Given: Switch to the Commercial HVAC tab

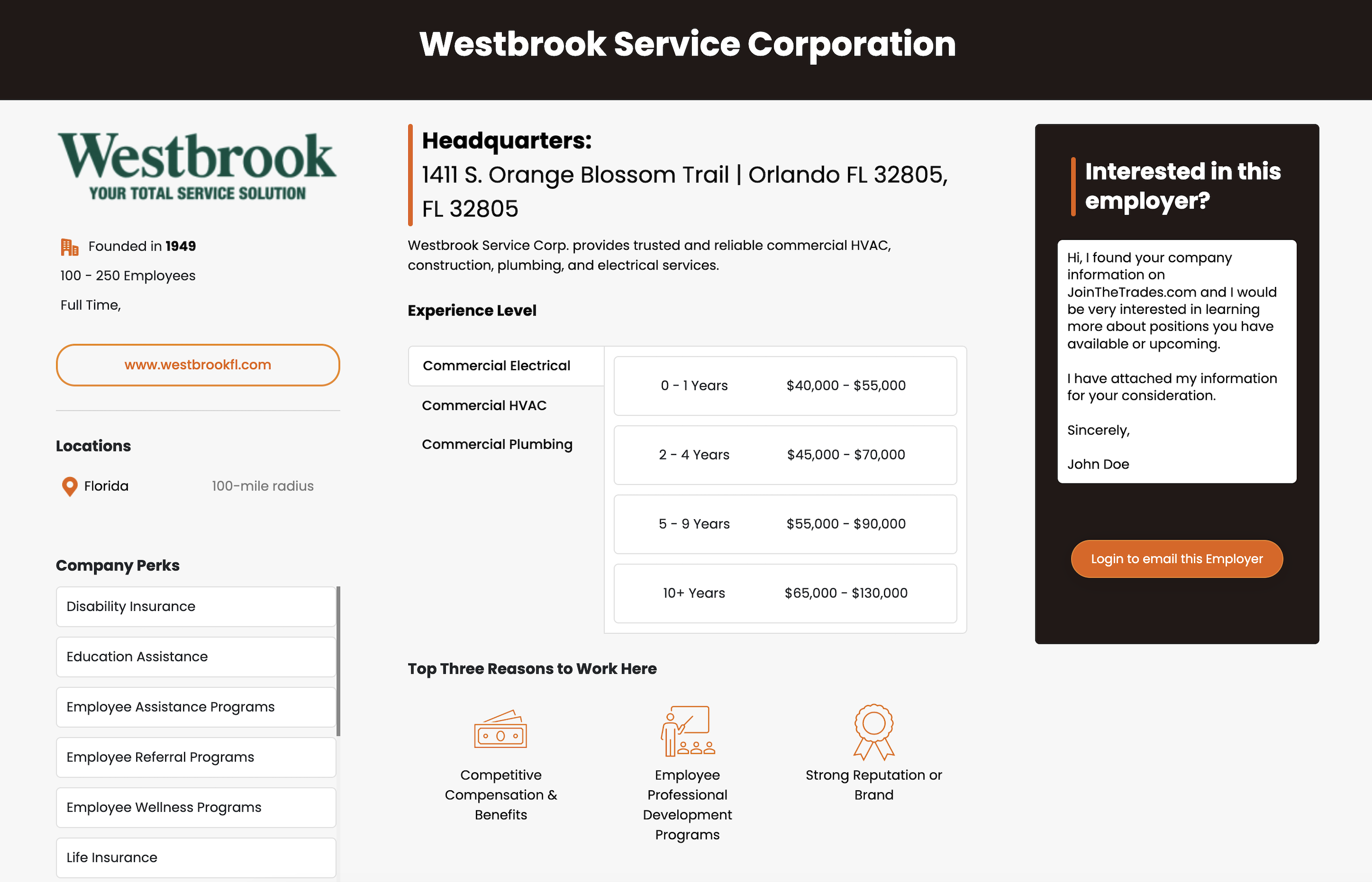Looking at the screenshot, I should [x=484, y=405].
